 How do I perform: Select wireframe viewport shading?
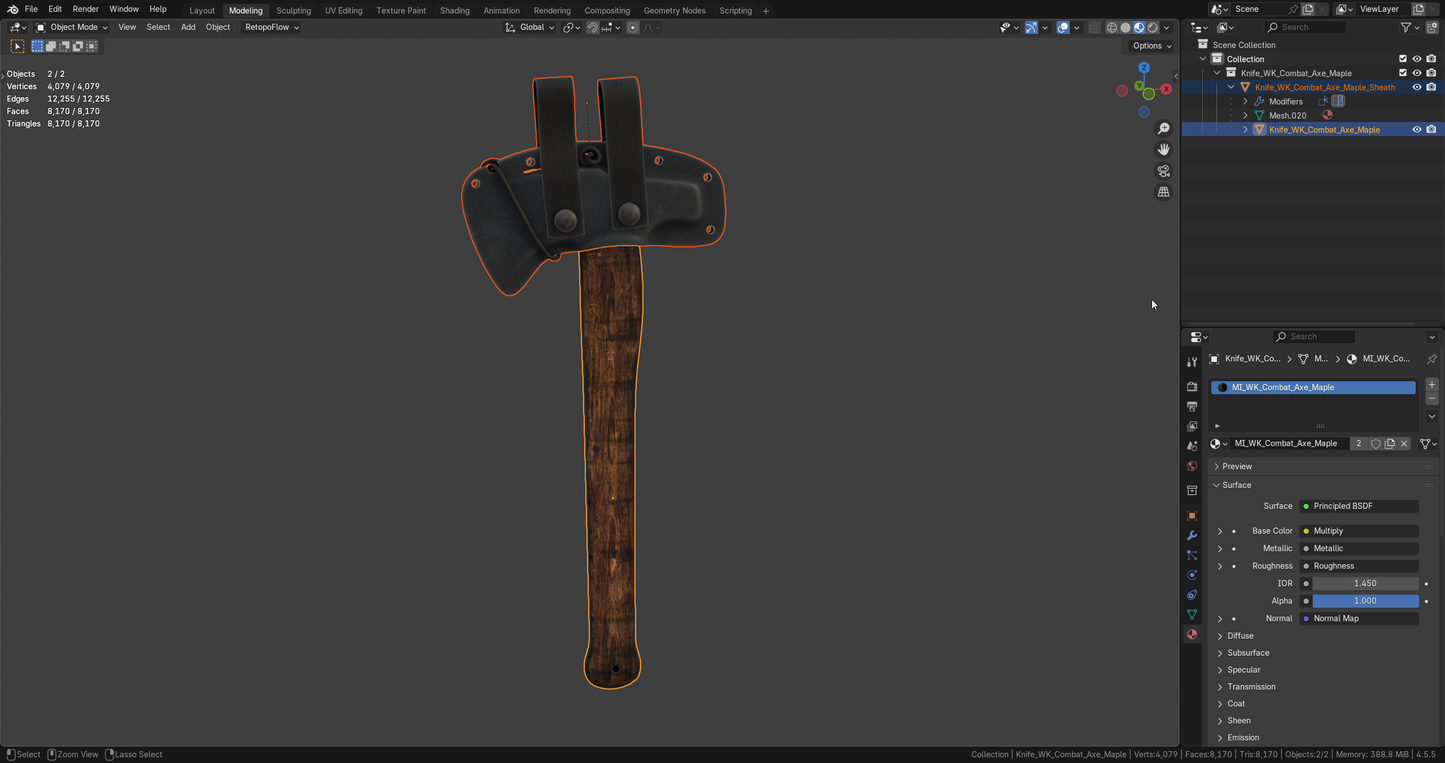pos(1111,28)
